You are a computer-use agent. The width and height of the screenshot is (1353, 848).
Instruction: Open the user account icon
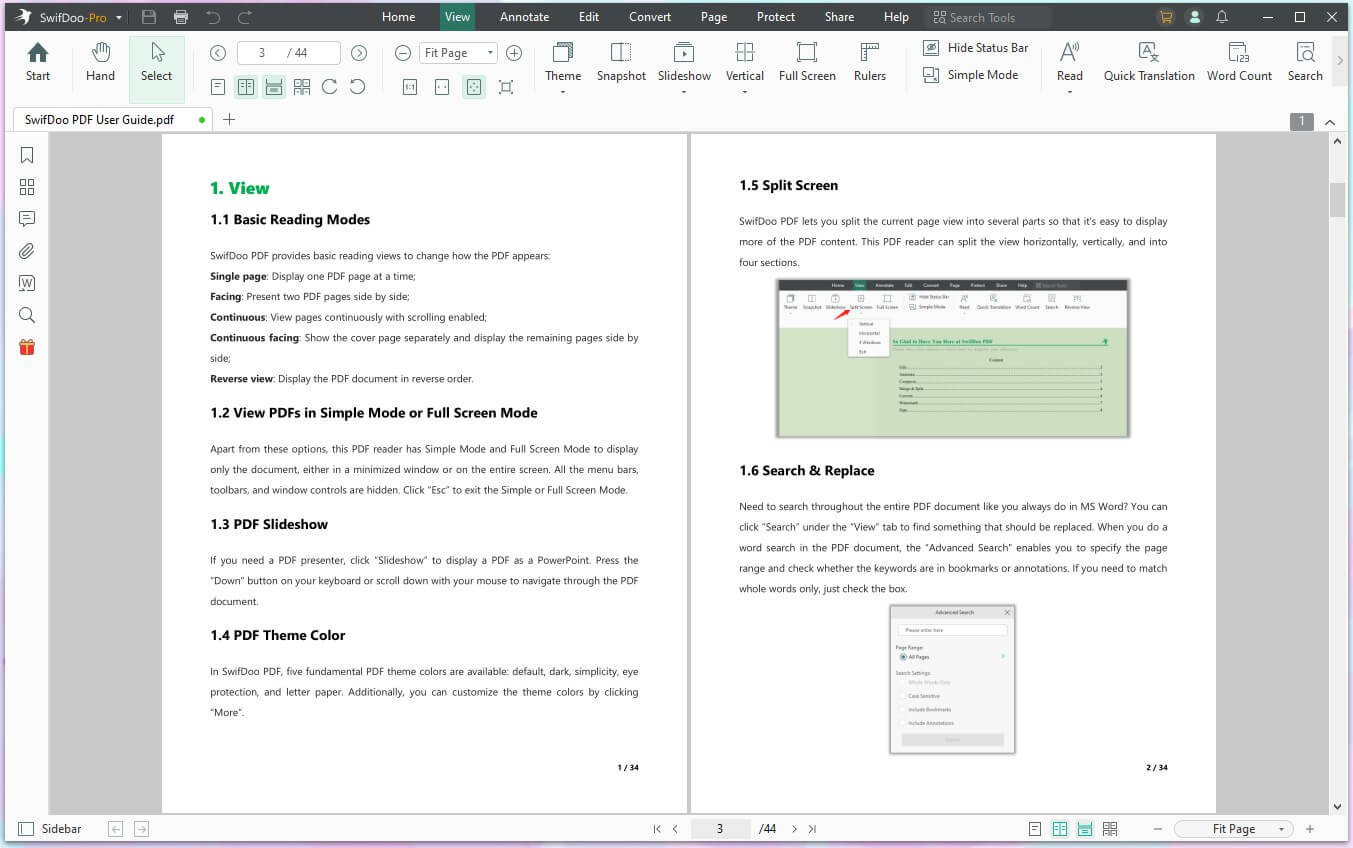pos(1193,17)
